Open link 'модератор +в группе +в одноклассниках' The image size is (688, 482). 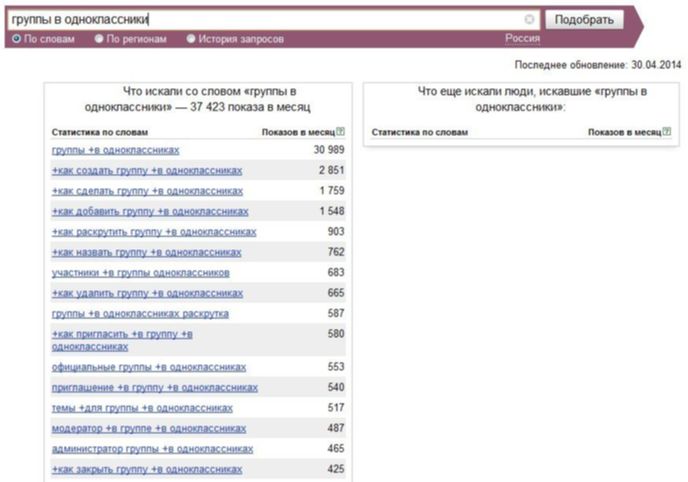[x=149, y=428]
